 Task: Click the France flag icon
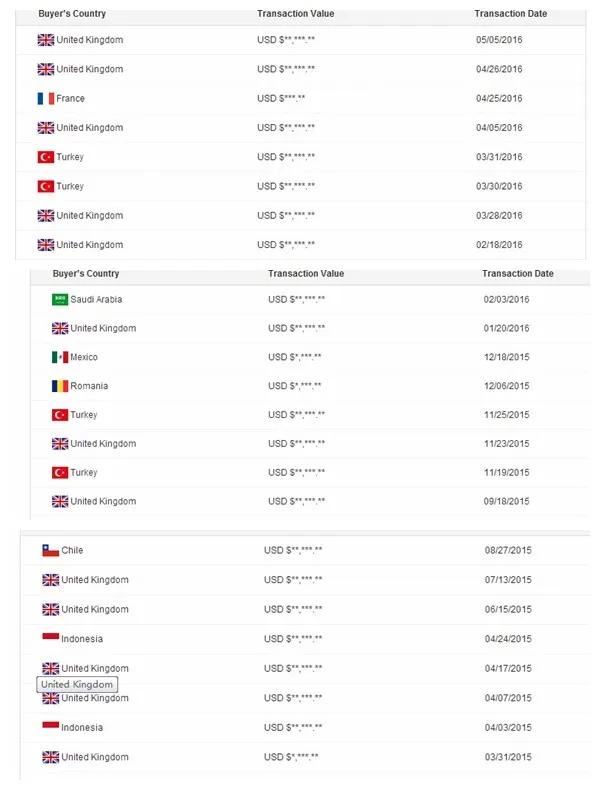45,99
